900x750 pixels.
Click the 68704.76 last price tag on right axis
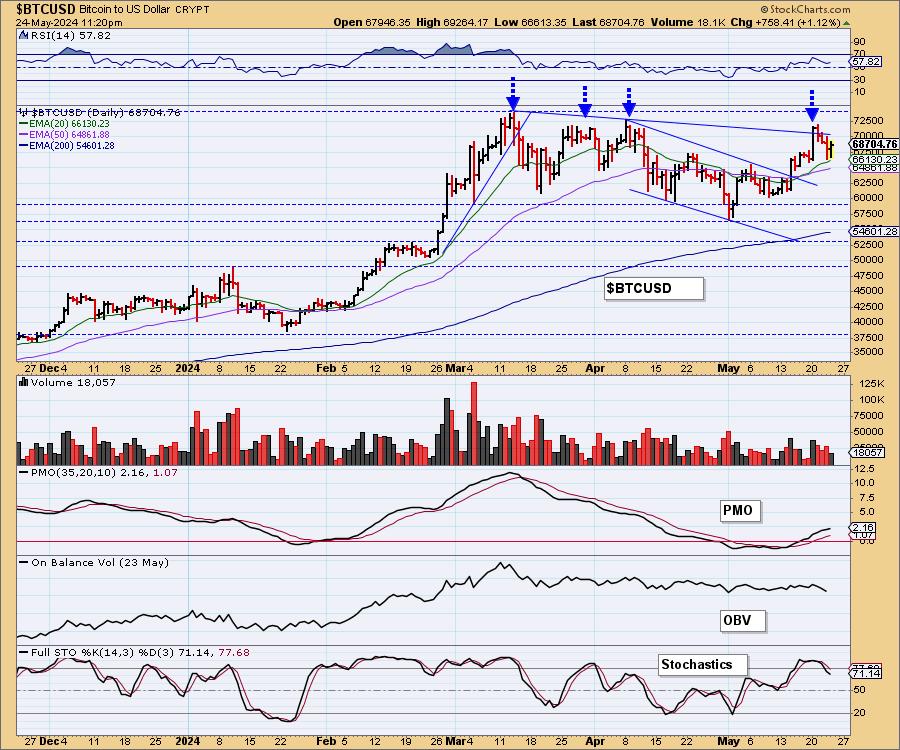point(874,144)
